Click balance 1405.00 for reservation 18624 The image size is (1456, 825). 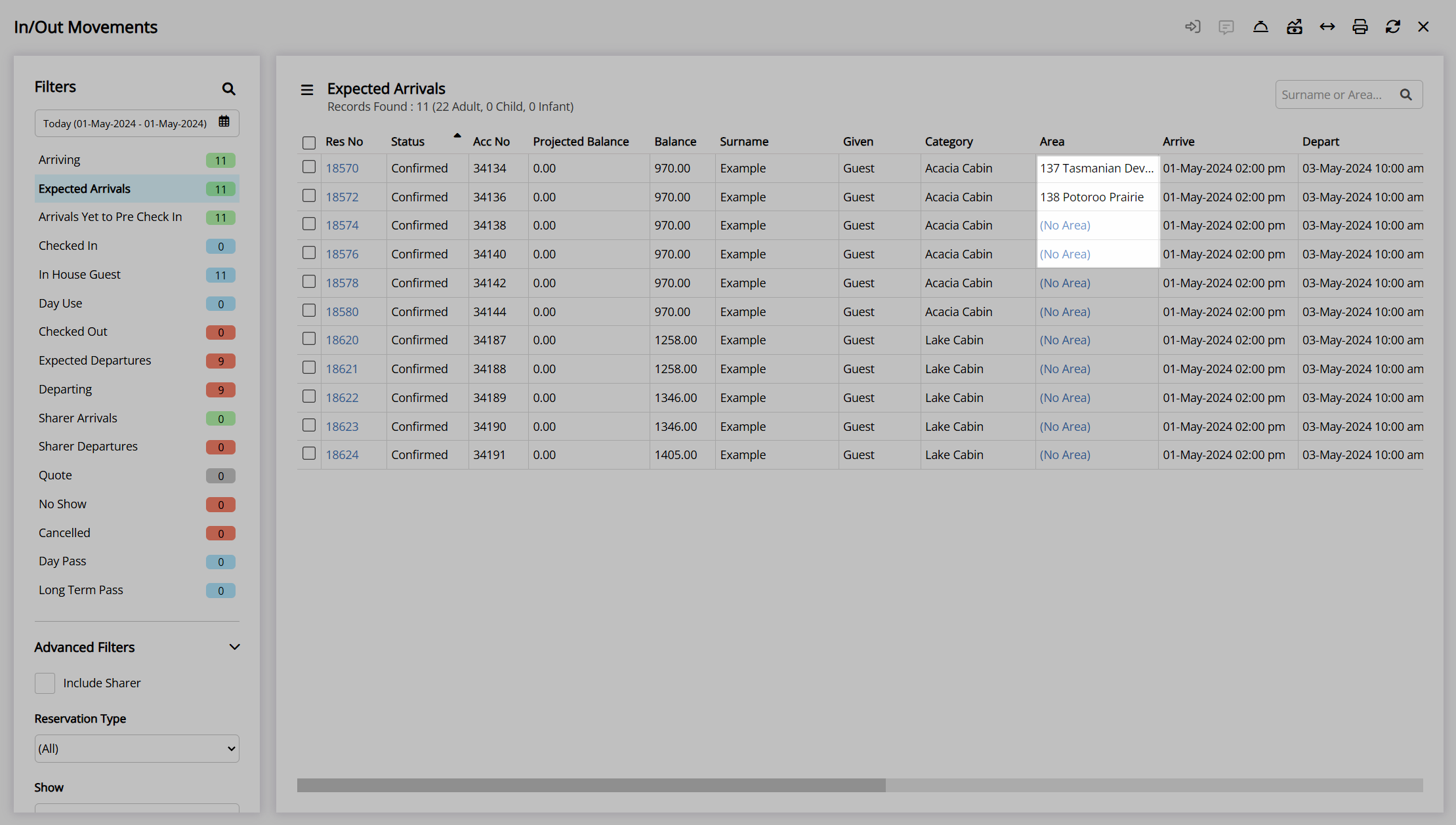pos(675,455)
